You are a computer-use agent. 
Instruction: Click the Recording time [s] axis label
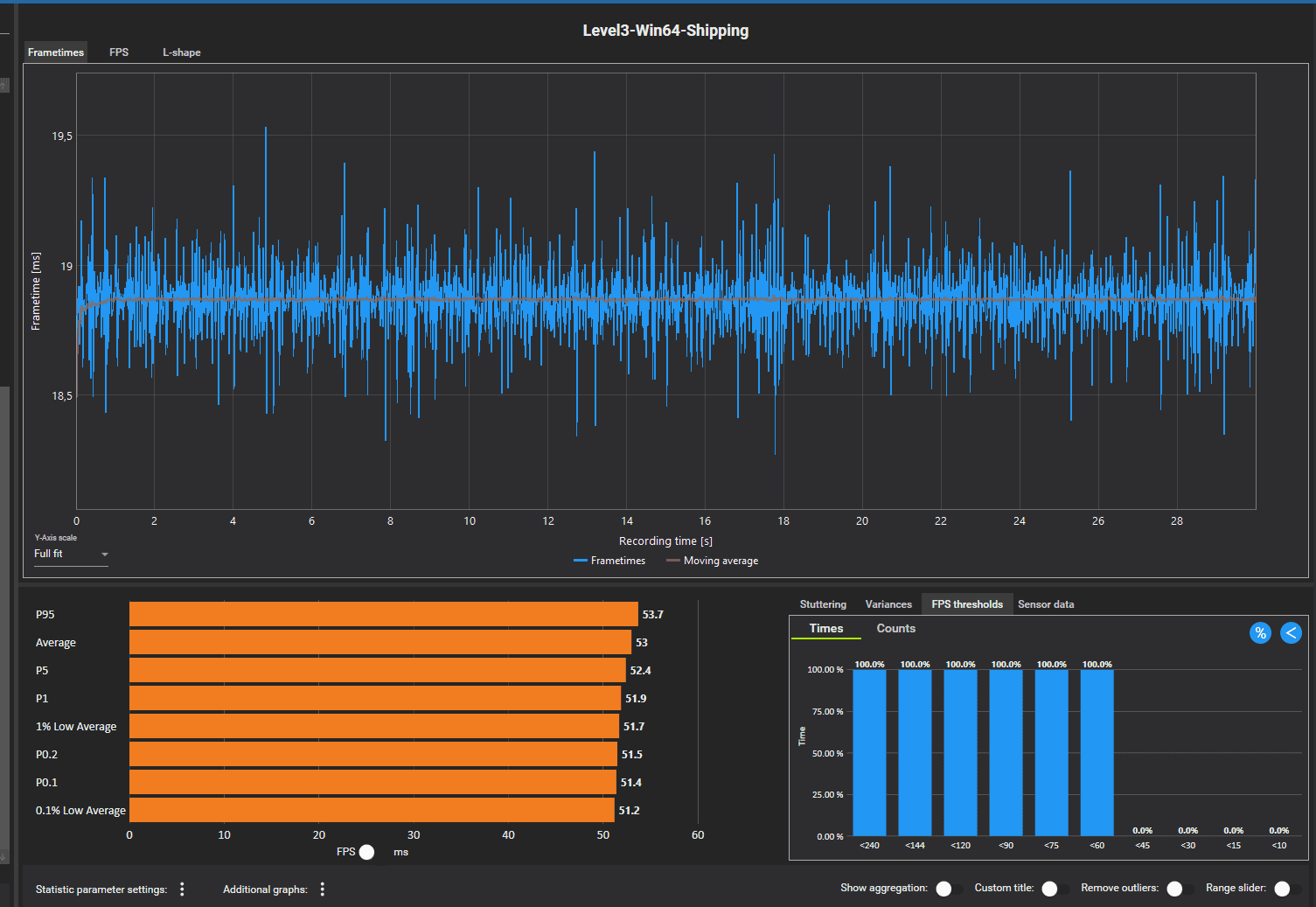pos(665,541)
